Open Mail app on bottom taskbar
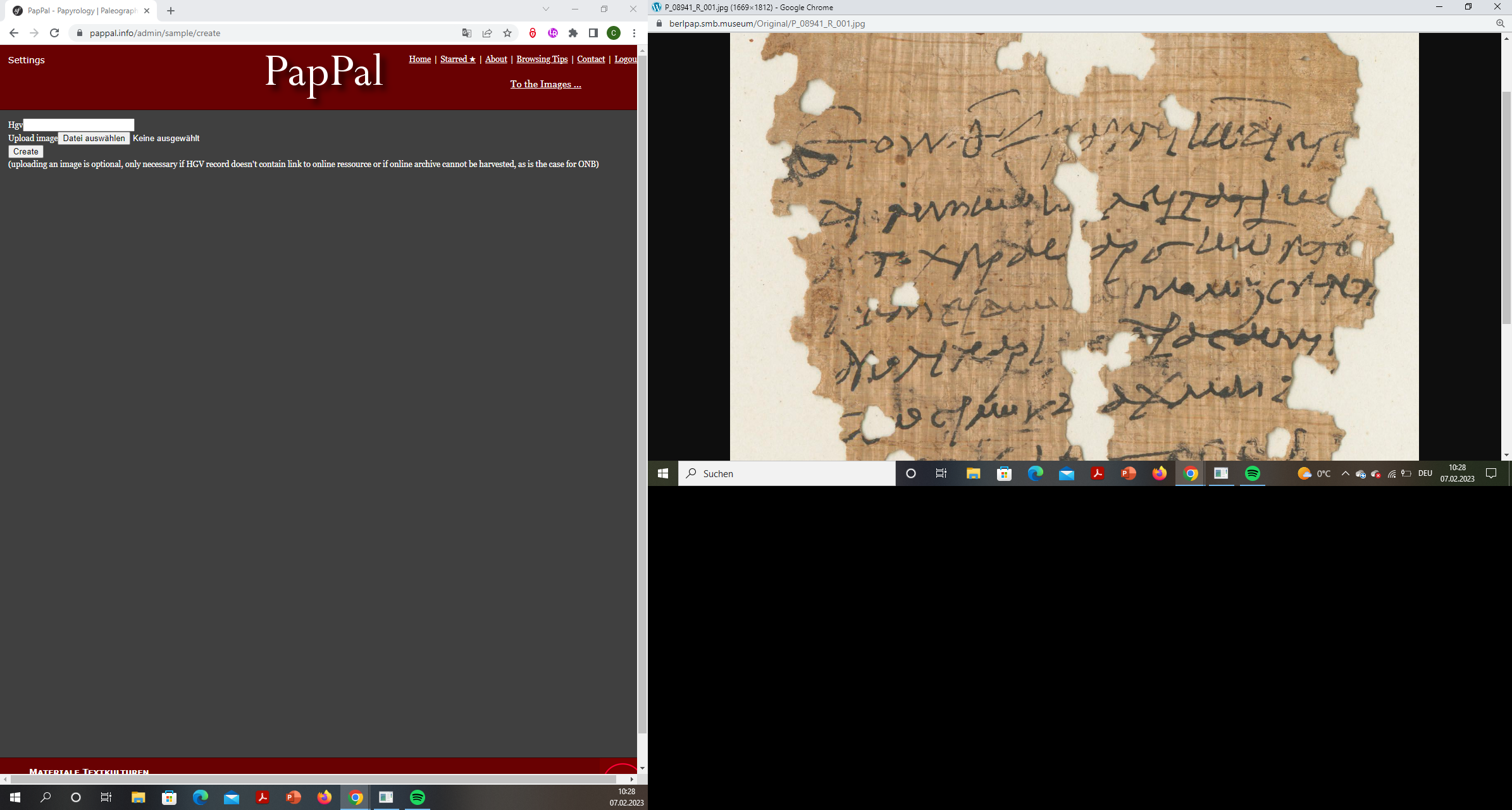 (x=232, y=797)
